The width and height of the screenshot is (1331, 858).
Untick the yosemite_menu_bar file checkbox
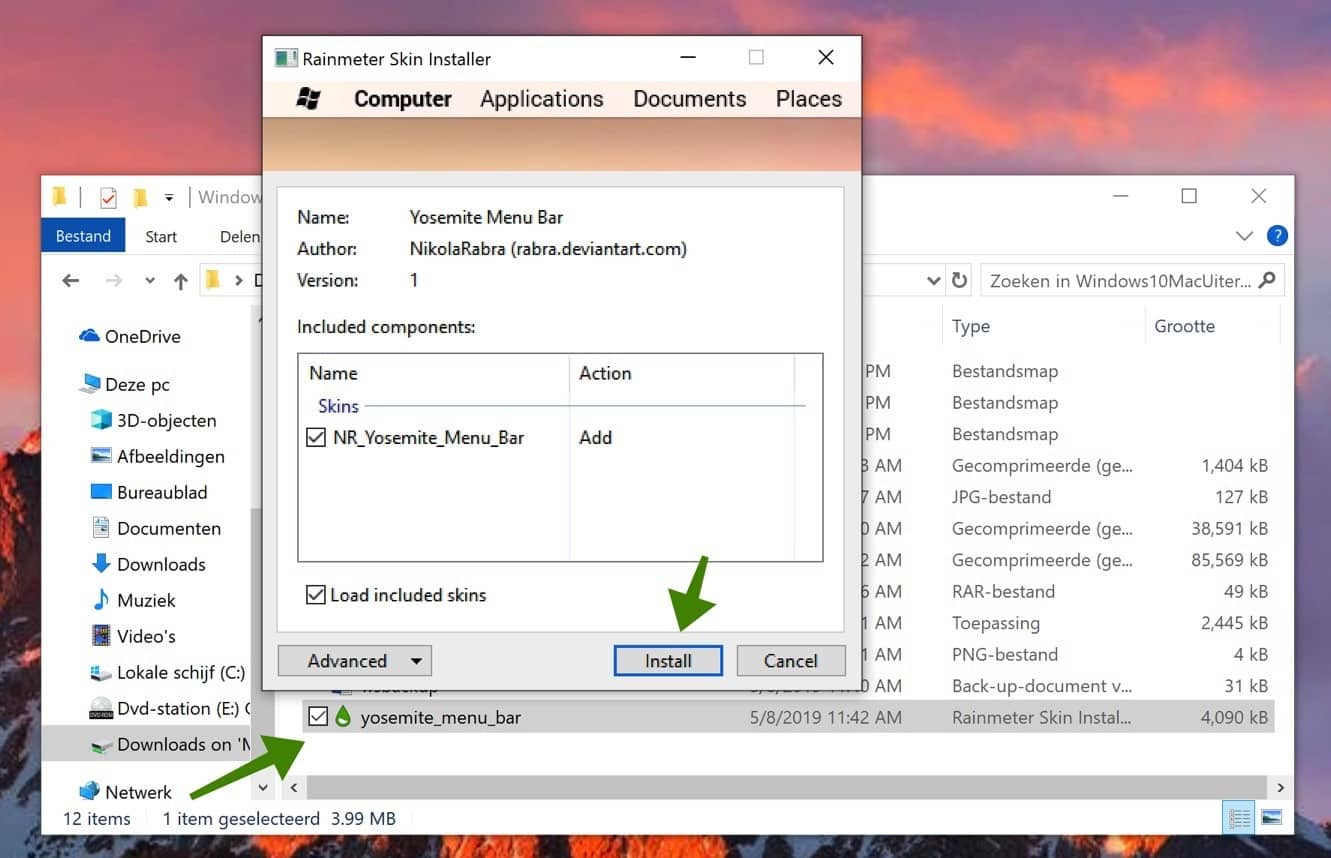tap(318, 717)
